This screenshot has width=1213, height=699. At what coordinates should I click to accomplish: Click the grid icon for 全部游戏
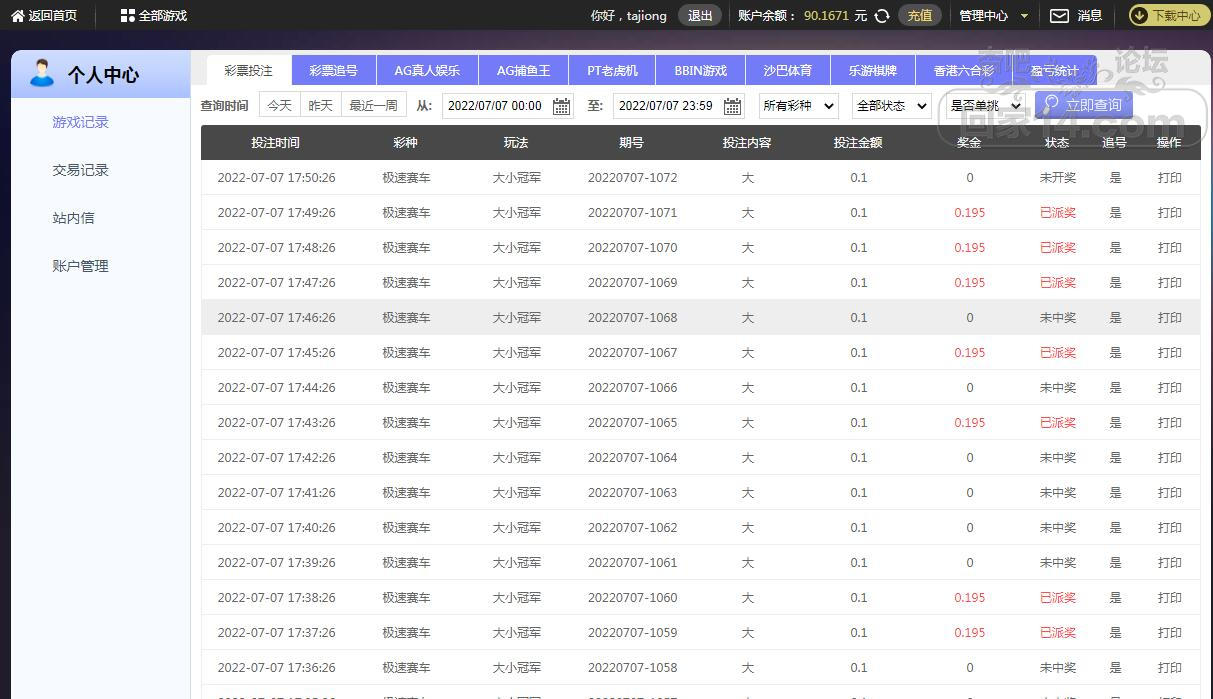pyautogui.click(x=127, y=16)
